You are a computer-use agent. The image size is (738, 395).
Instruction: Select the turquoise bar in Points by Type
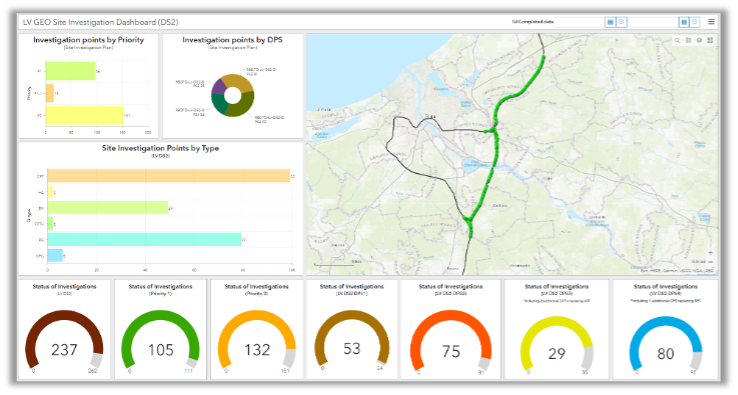pyautogui.click(x=144, y=239)
